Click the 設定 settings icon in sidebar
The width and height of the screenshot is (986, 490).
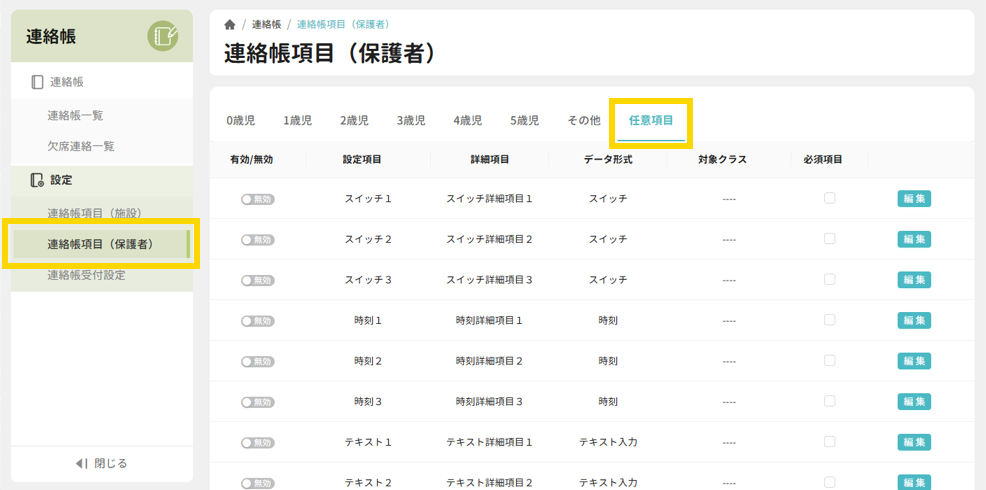click(38, 180)
